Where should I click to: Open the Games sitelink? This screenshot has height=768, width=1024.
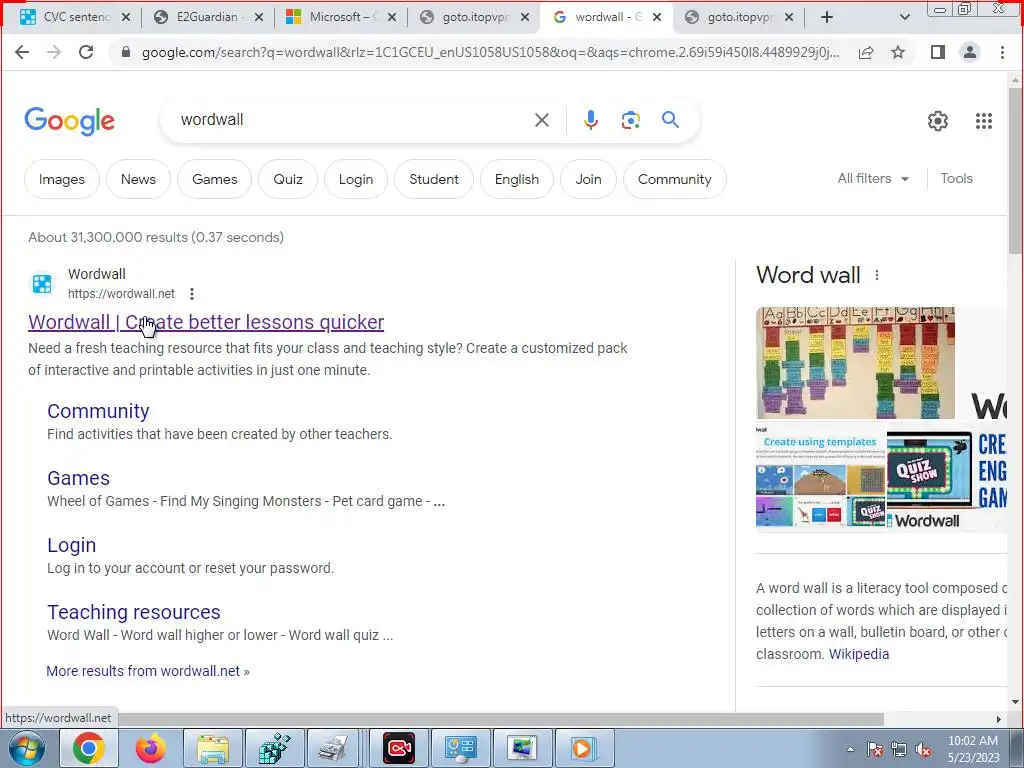[x=78, y=478]
